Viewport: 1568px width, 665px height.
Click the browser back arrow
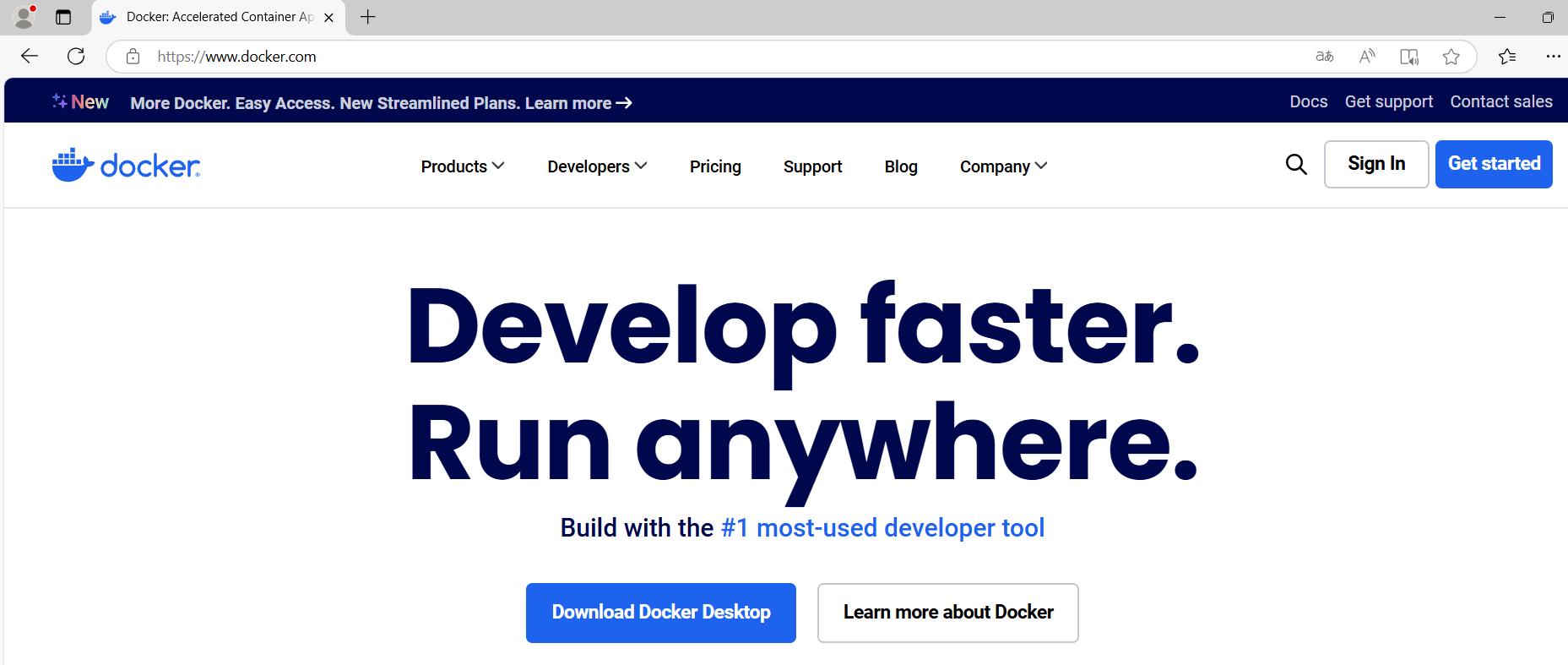coord(30,56)
